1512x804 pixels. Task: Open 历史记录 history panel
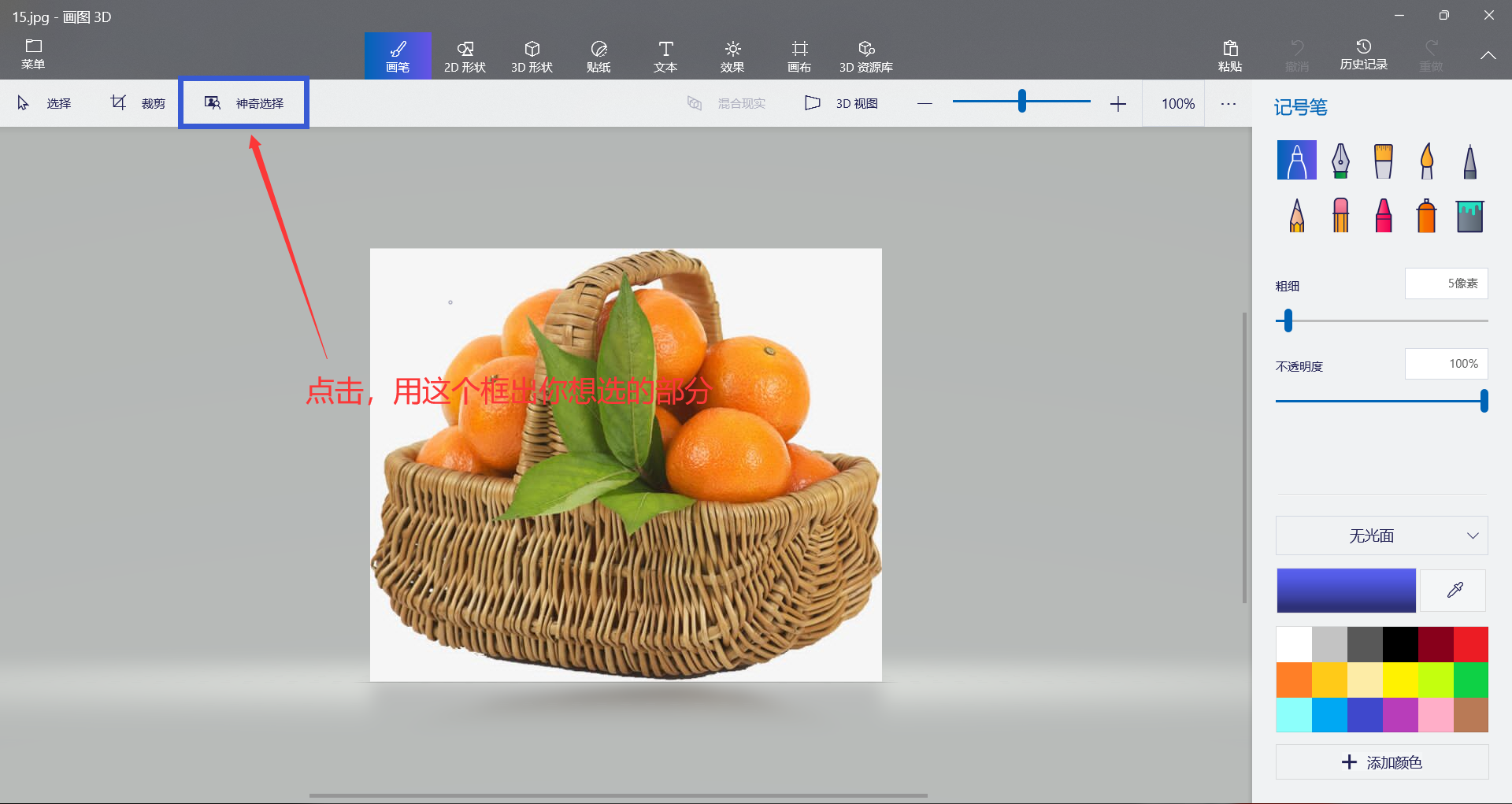(x=1364, y=54)
